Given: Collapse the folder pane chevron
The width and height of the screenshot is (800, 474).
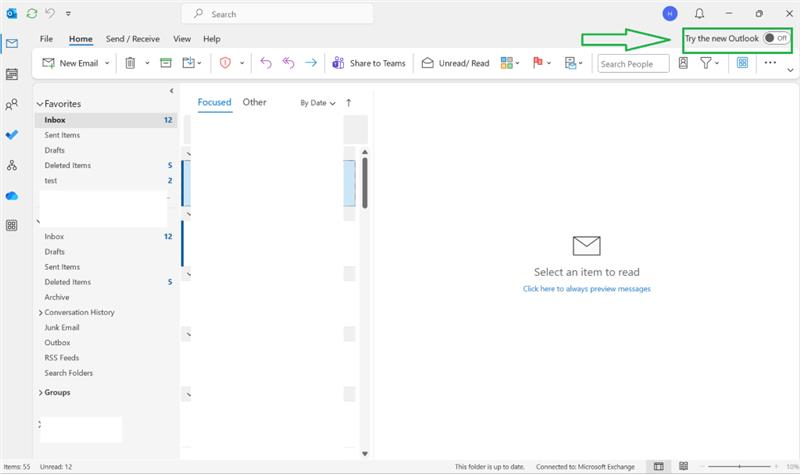Looking at the screenshot, I should pos(171,91).
